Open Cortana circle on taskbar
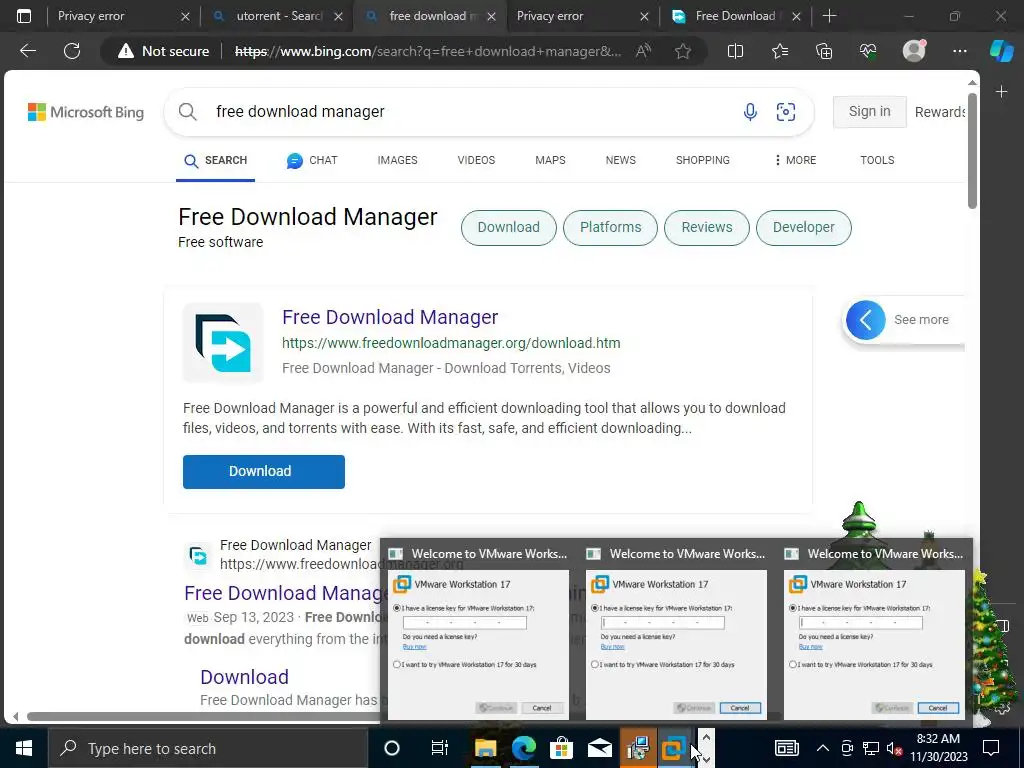The image size is (1024, 768). click(x=392, y=748)
